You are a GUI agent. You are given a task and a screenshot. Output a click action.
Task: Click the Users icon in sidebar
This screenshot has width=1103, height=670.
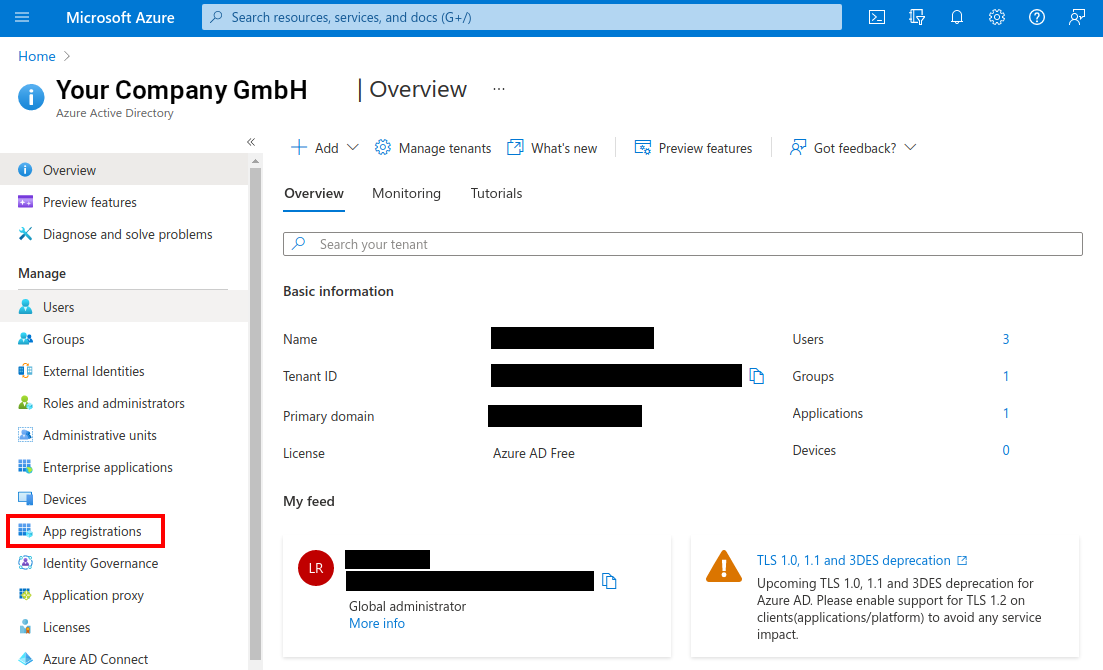pyautogui.click(x=25, y=307)
